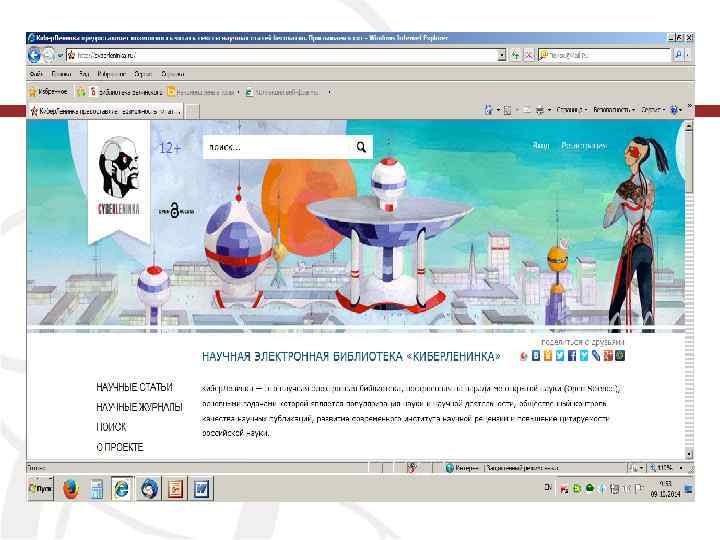Expand the Сервис command bar dropdown

click(652, 110)
